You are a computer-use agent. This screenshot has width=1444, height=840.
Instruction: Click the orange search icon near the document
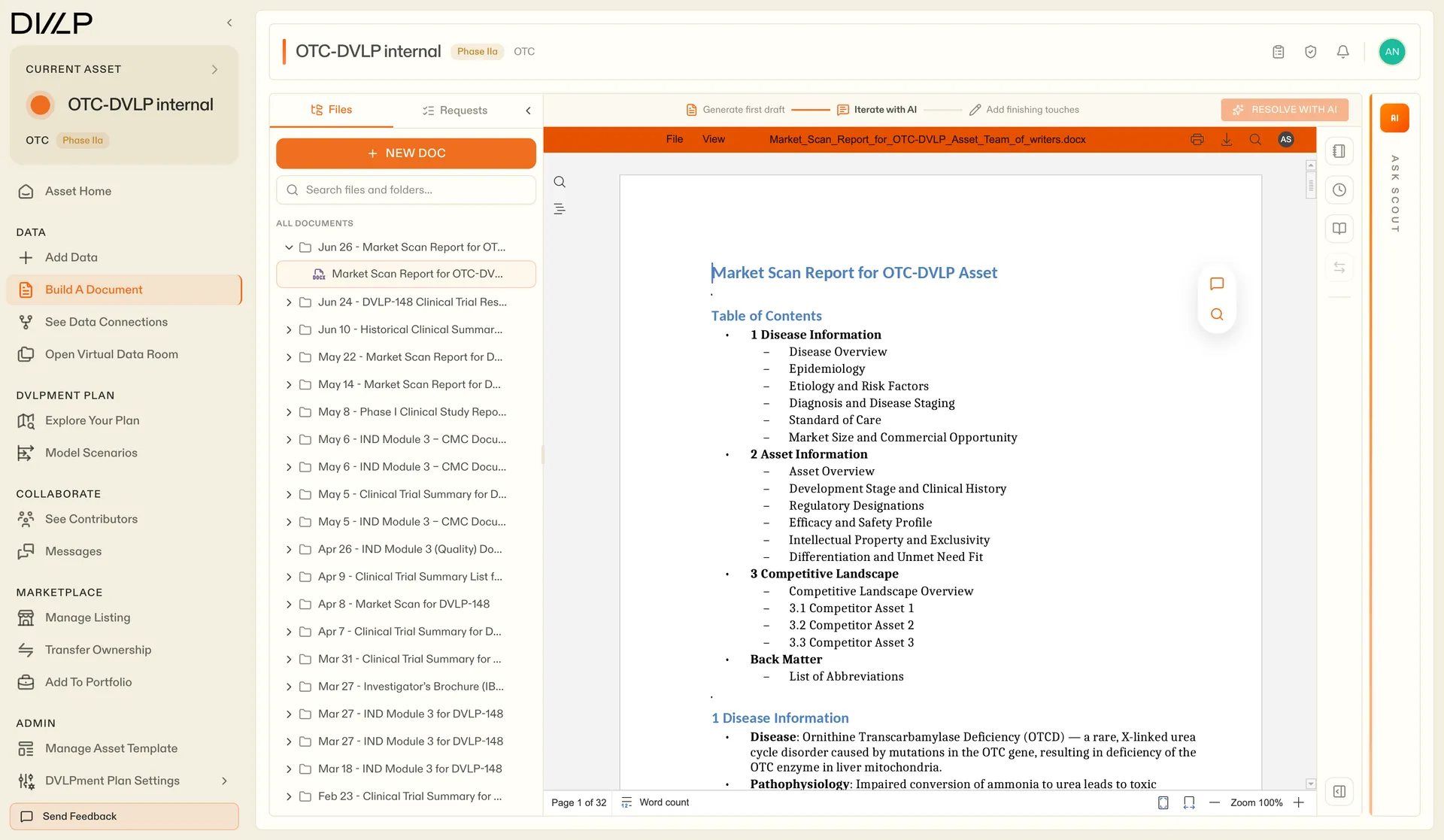click(x=1217, y=314)
